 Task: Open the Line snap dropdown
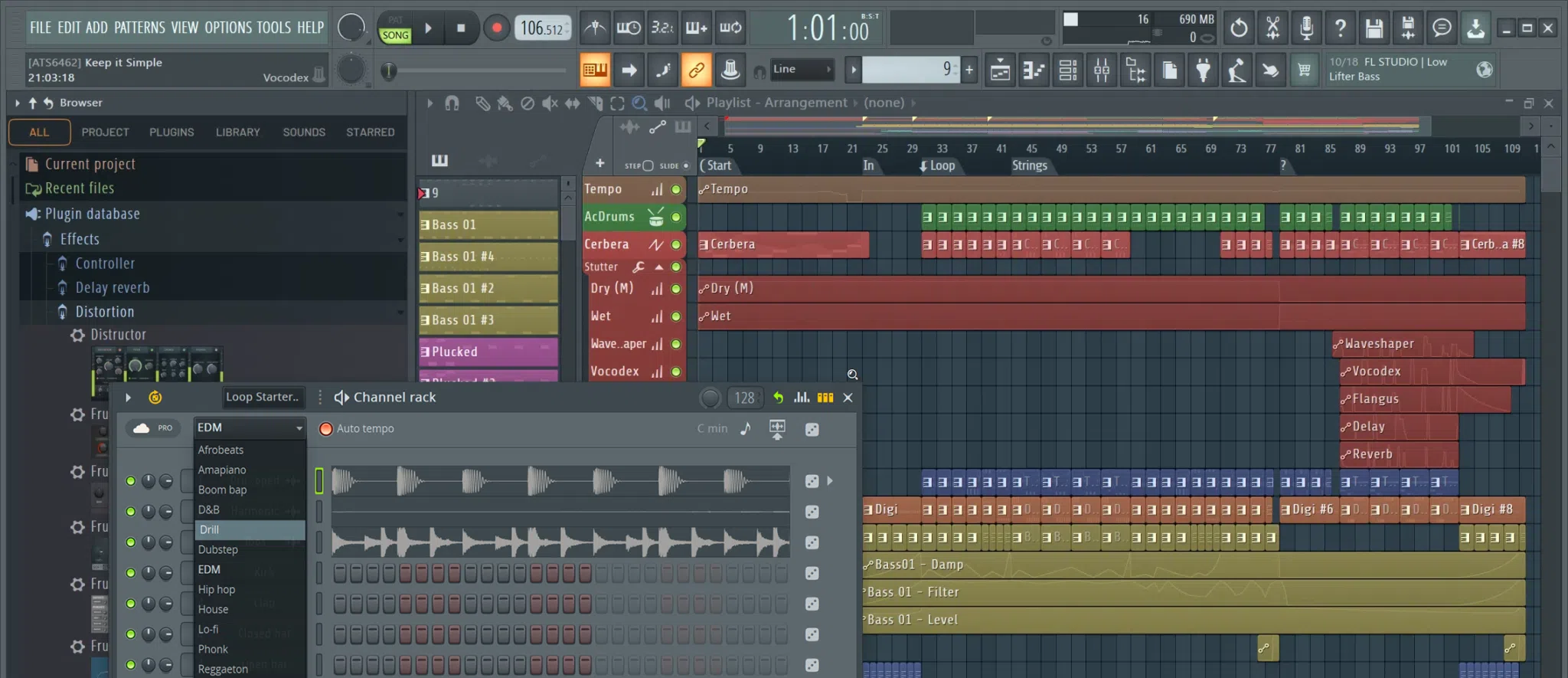[x=801, y=70]
